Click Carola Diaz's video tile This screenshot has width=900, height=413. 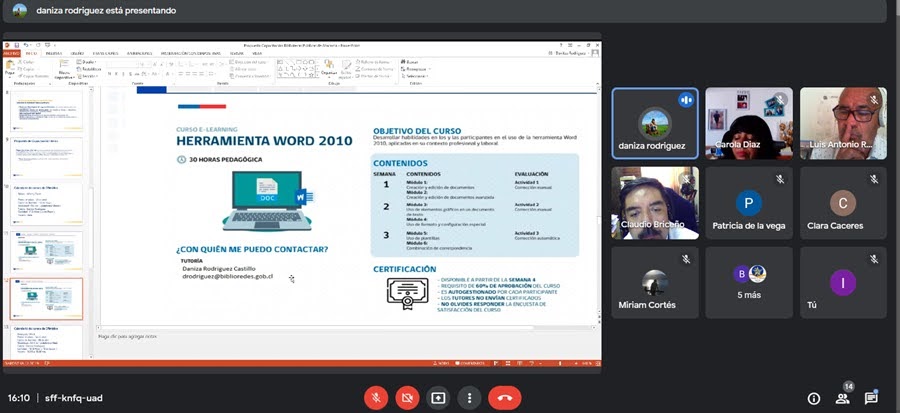[x=749, y=124]
